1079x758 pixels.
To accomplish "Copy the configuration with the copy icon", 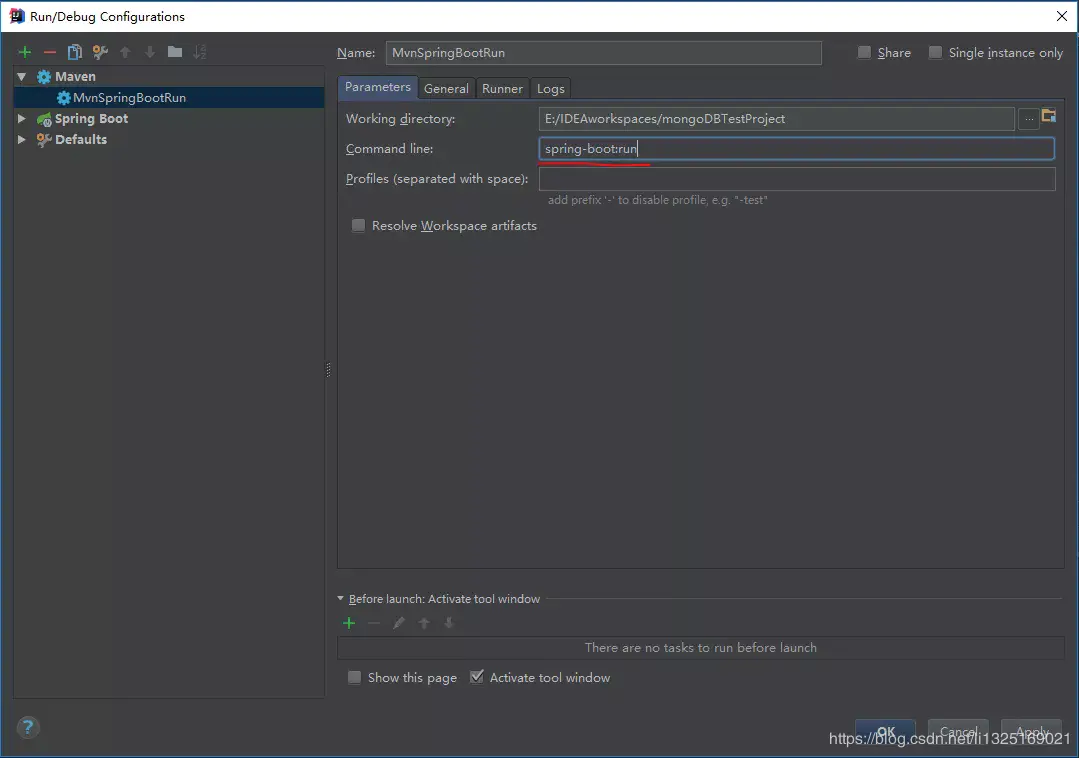I will 74,52.
